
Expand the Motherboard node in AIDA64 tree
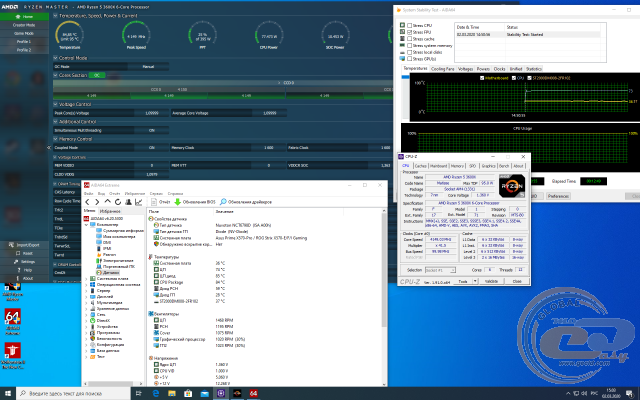[x=86, y=278]
